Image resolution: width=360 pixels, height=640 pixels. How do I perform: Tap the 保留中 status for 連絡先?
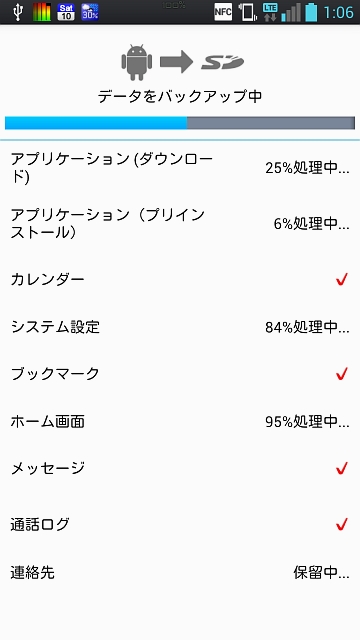click(321, 573)
